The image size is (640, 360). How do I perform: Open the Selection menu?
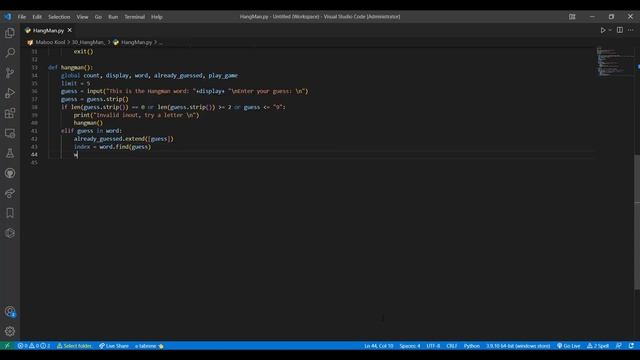[x=59, y=17]
